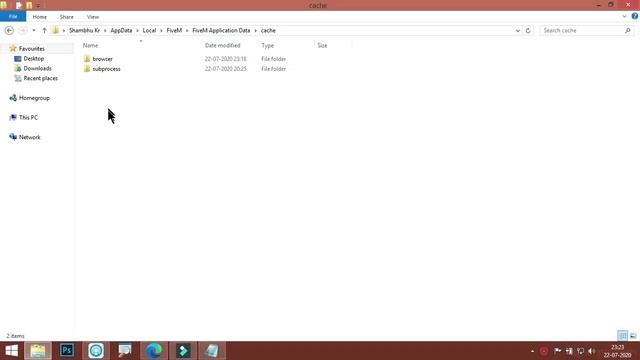Open Desktop in navigation pane
The height and width of the screenshot is (360, 640).
click(x=33, y=59)
